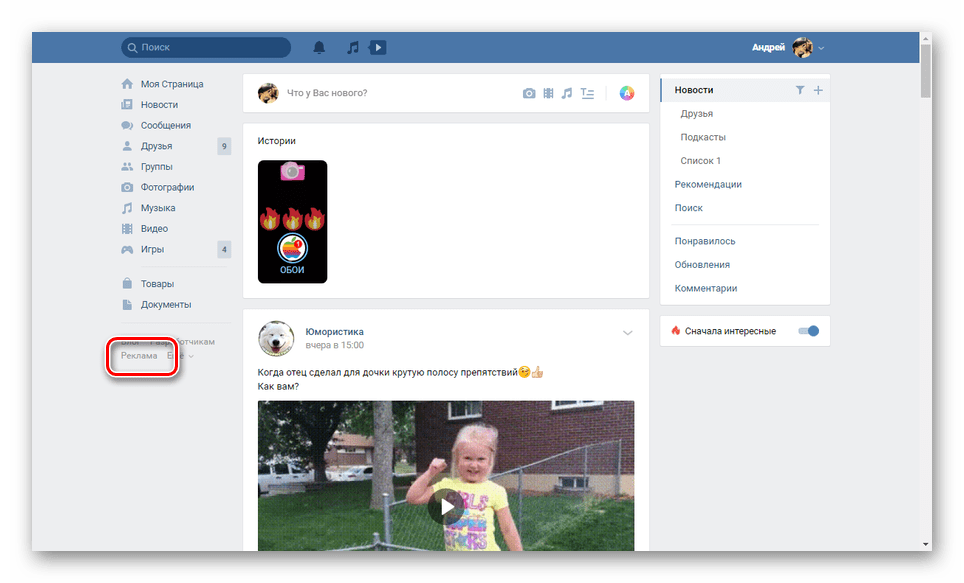Select the Подкасты filter
The height and width of the screenshot is (583, 964).
[x=703, y=137]
